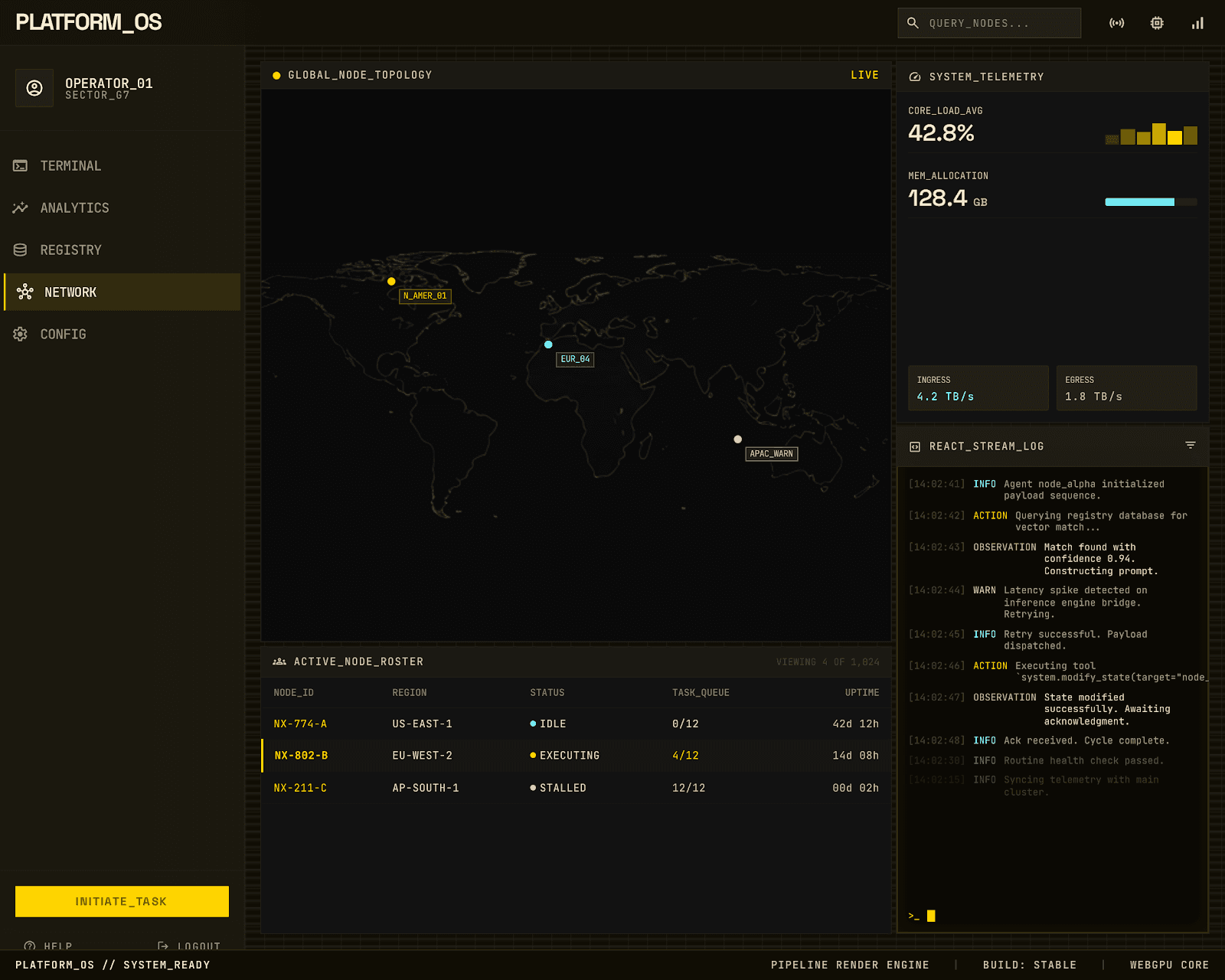This screenshot has height=980, width=1225.
Task: Click the WARN latency spike log entry
Action: point(1053,603)
